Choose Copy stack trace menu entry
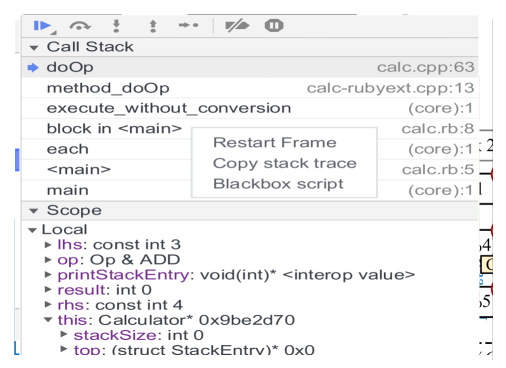 (285, 163)
